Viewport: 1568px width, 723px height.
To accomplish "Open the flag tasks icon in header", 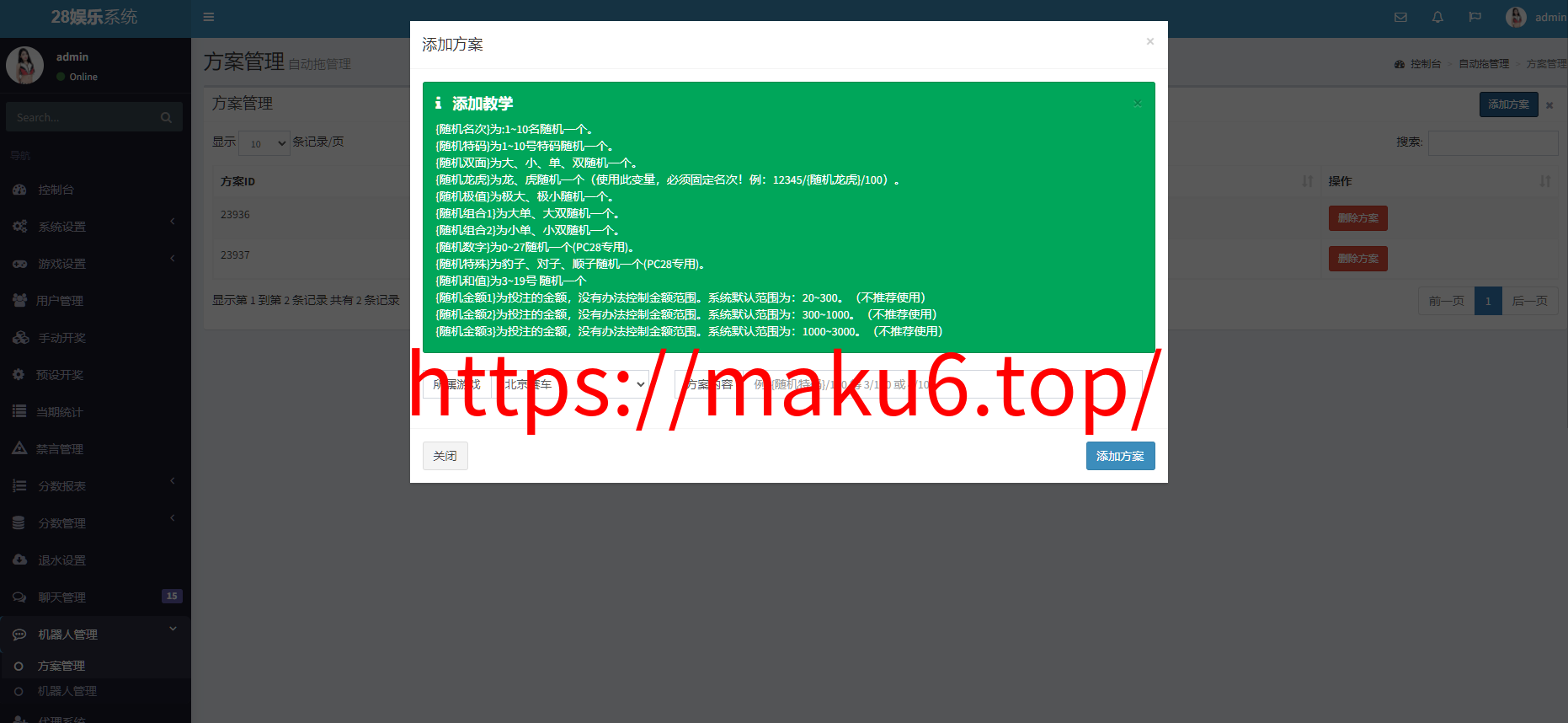I will tap(1475, 17).
